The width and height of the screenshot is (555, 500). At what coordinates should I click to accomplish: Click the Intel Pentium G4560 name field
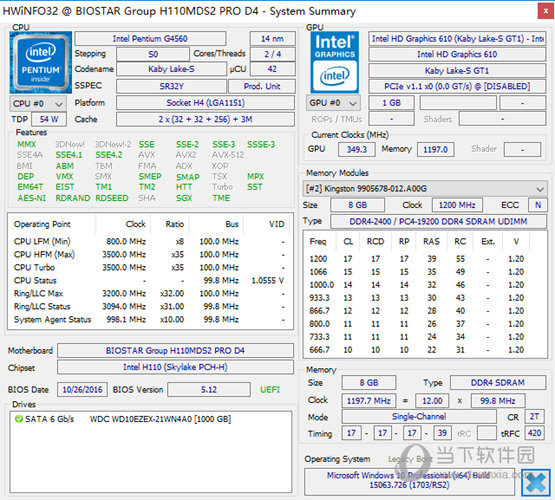pyautogui.click(x=150, y=39)
